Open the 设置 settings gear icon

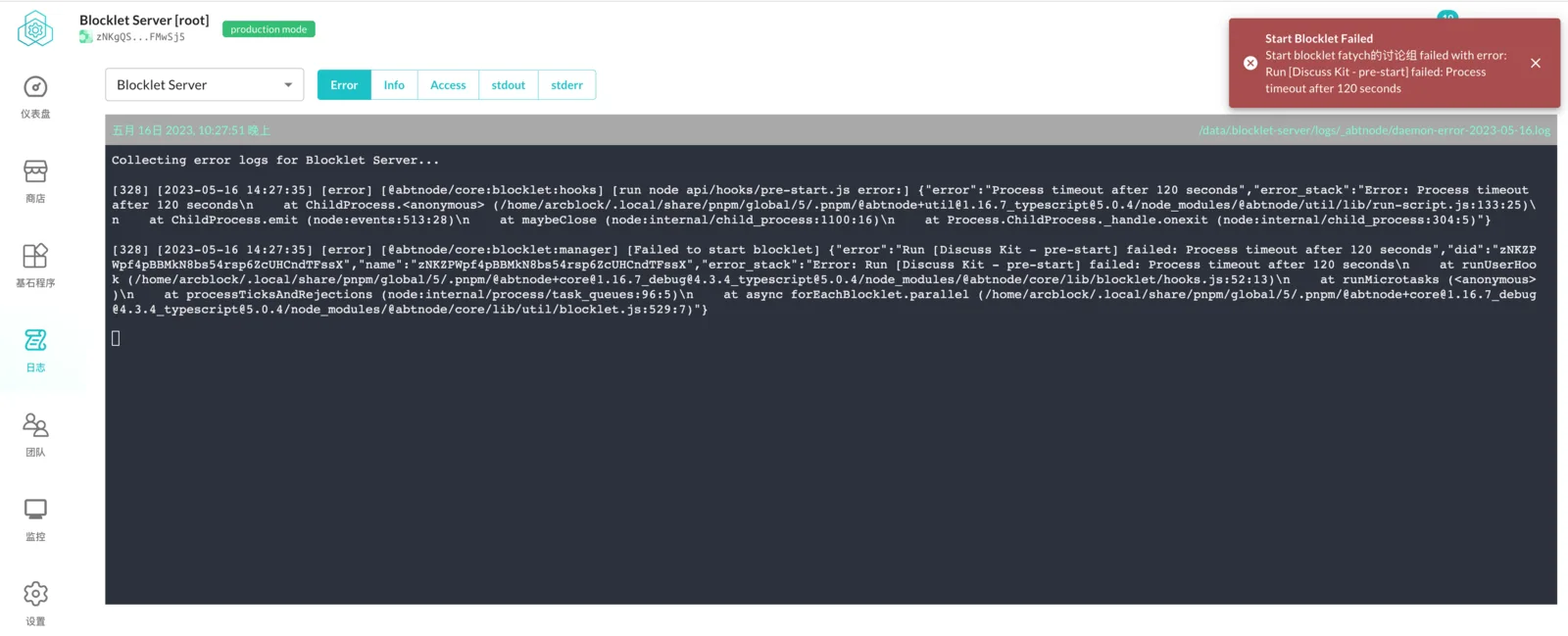pyautogui.click(x=35, y=594)
